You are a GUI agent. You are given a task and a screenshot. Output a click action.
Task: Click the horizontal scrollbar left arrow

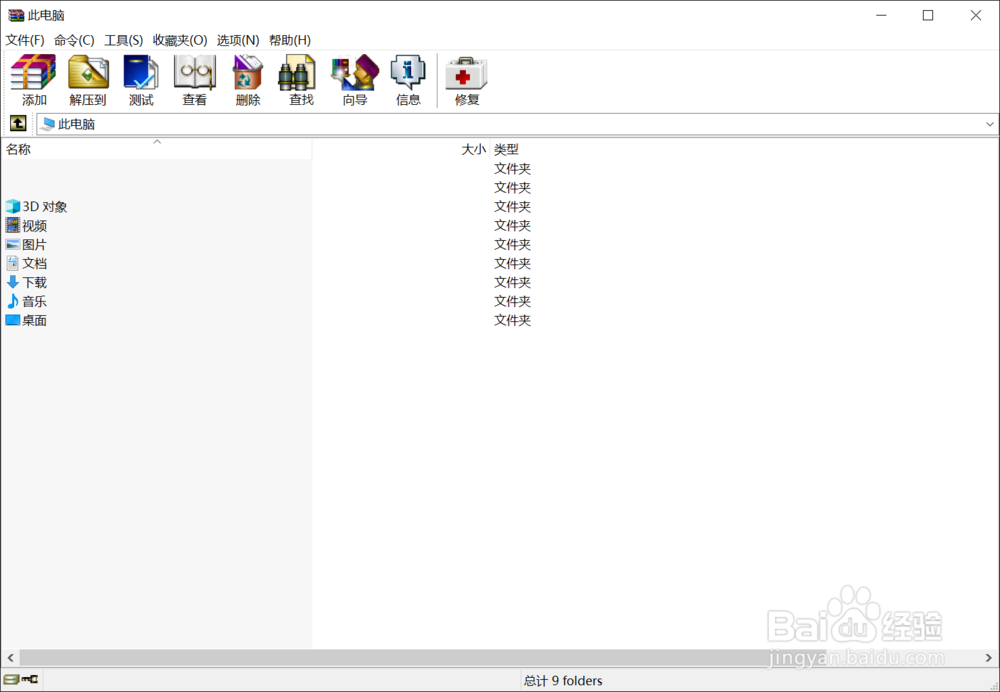pyautogui.click(x=10, y=658)
